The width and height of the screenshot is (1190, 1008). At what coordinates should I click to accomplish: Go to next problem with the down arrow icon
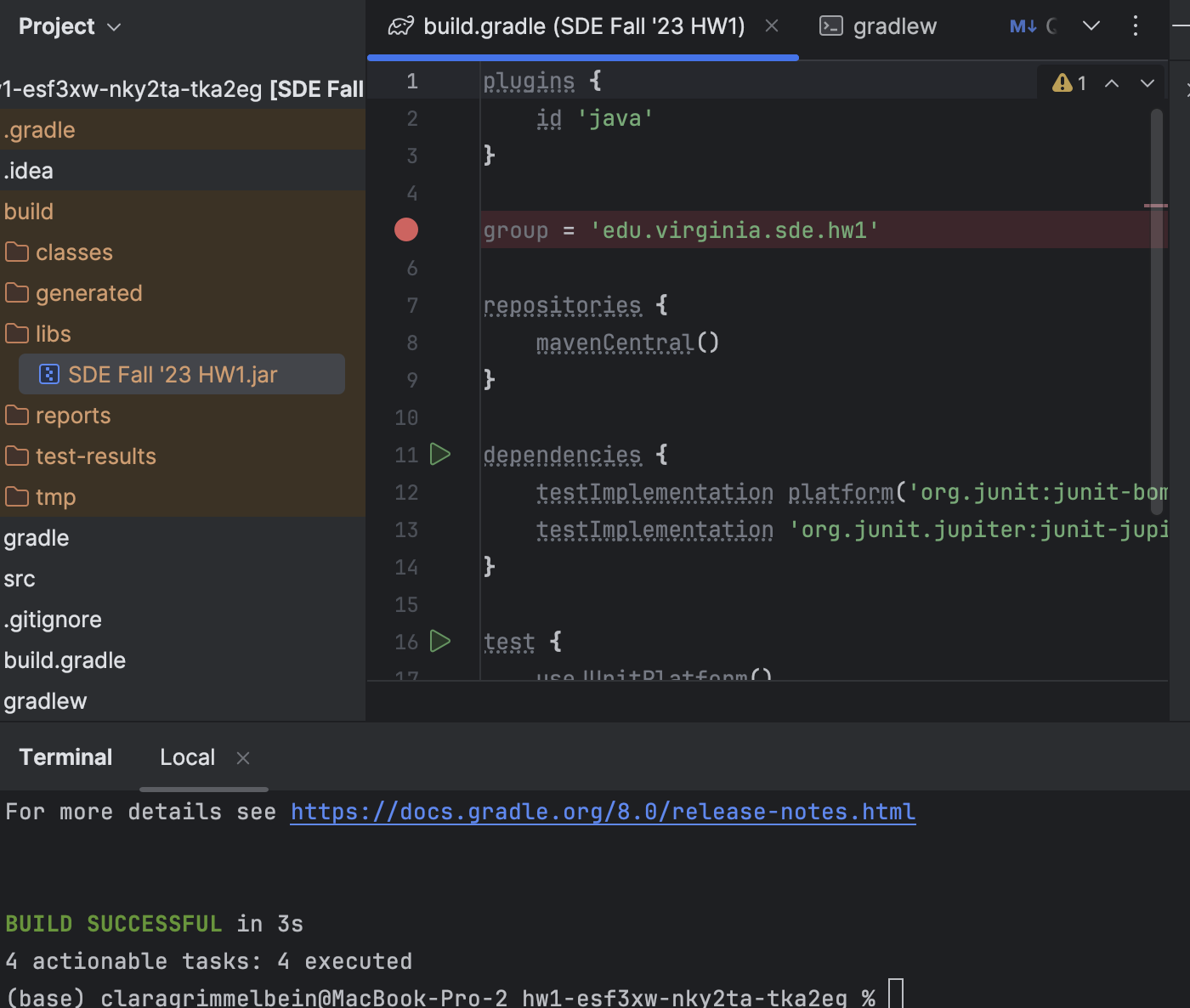[1147, 83]
